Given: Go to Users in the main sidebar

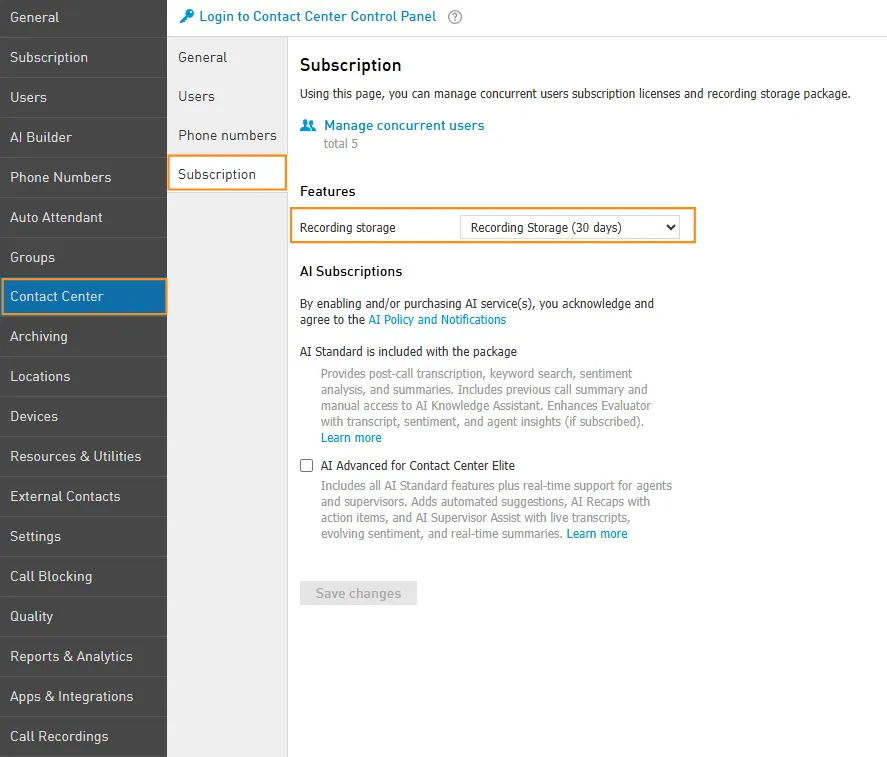Looking at the screenshot, I should (x=83, y=97).
